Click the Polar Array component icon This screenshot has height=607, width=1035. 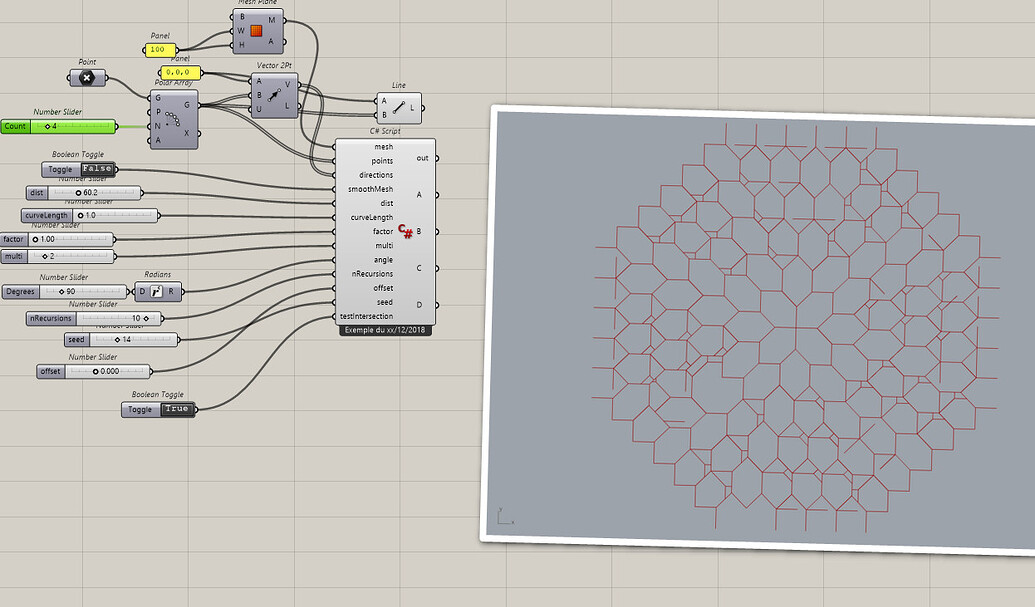pyautogui.click(x=174, y=118)
